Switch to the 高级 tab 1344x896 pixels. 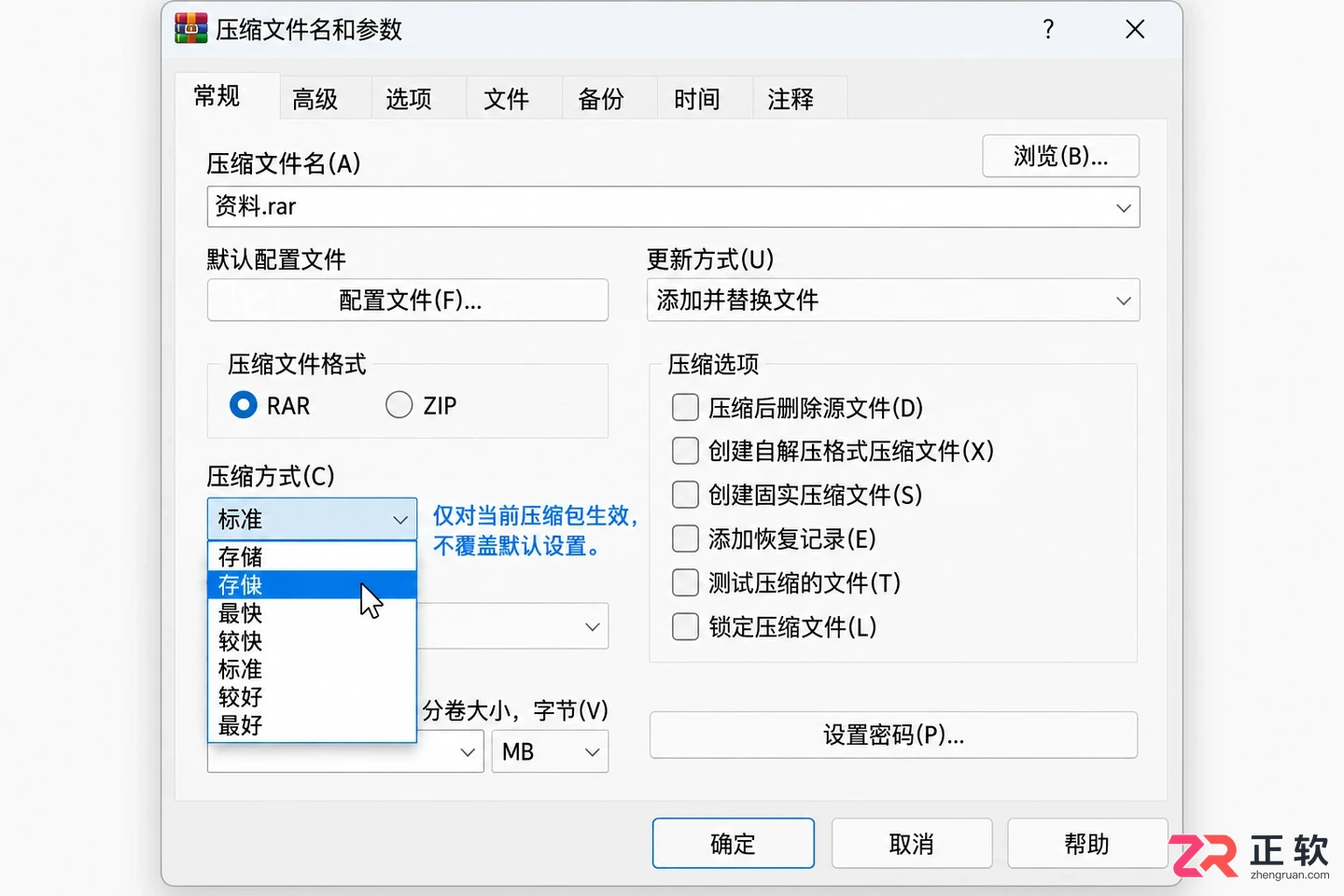pyautogui.click(x=315, y=99)
